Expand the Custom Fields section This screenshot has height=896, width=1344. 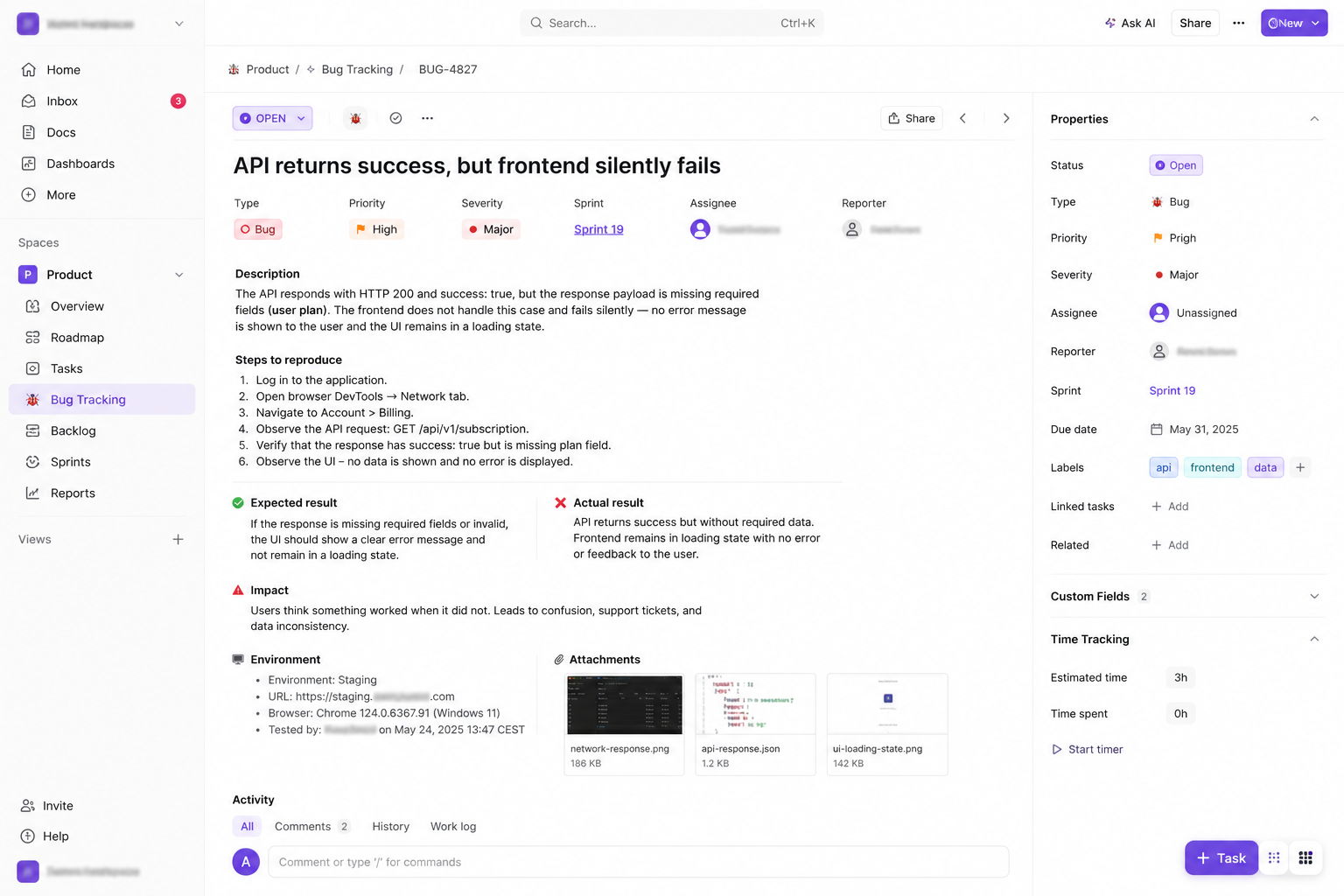pos(1314,597)
